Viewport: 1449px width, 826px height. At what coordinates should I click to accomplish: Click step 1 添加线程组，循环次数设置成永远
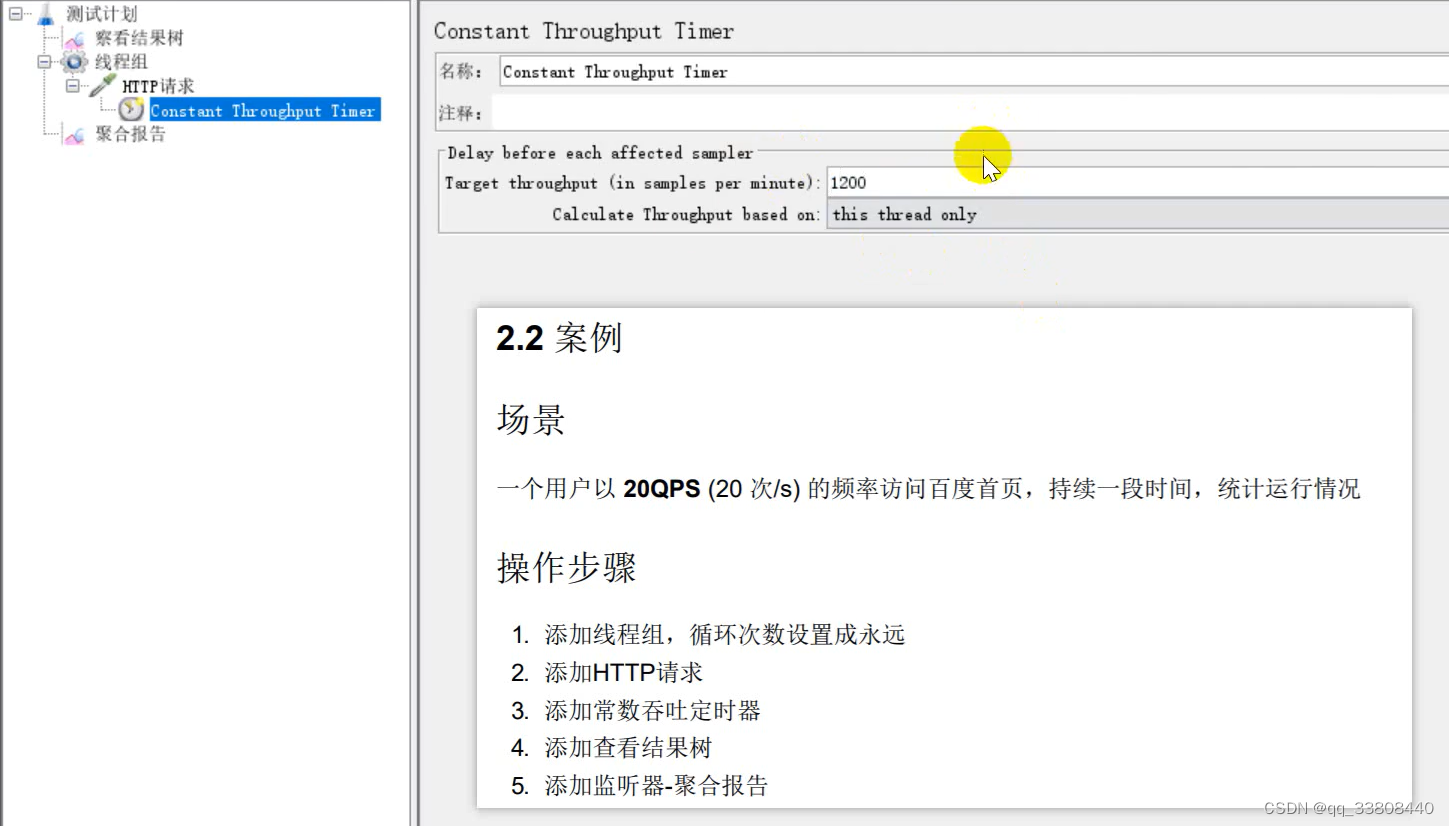pyautogui.click(x=724, y=635)
